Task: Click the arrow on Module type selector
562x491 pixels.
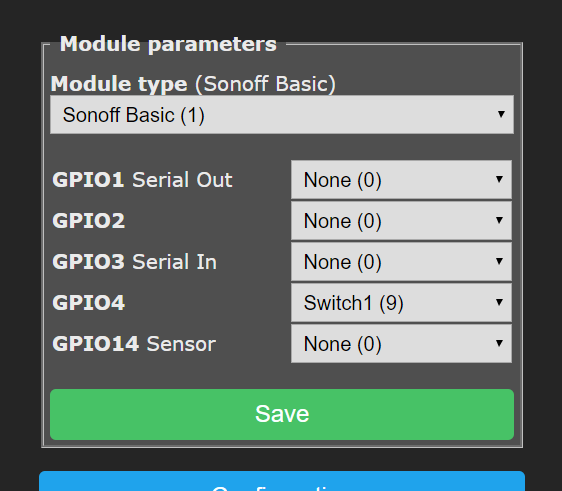Action: pos(501,114)
